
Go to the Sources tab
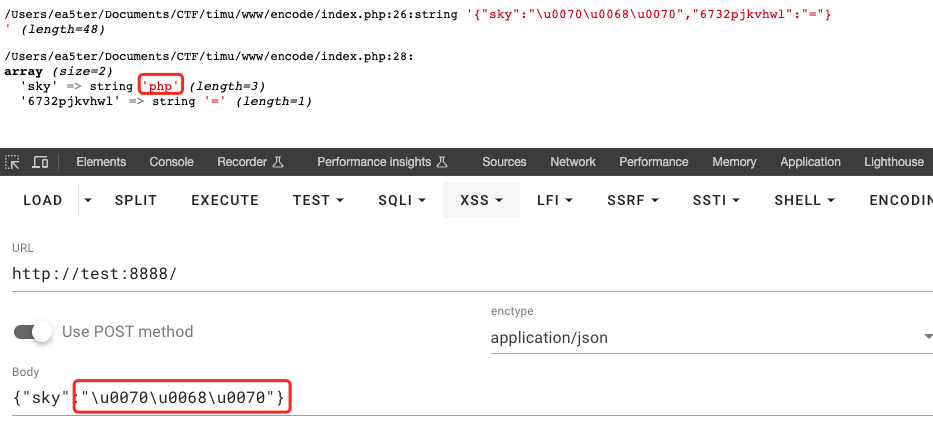click(x=504, y=162)
